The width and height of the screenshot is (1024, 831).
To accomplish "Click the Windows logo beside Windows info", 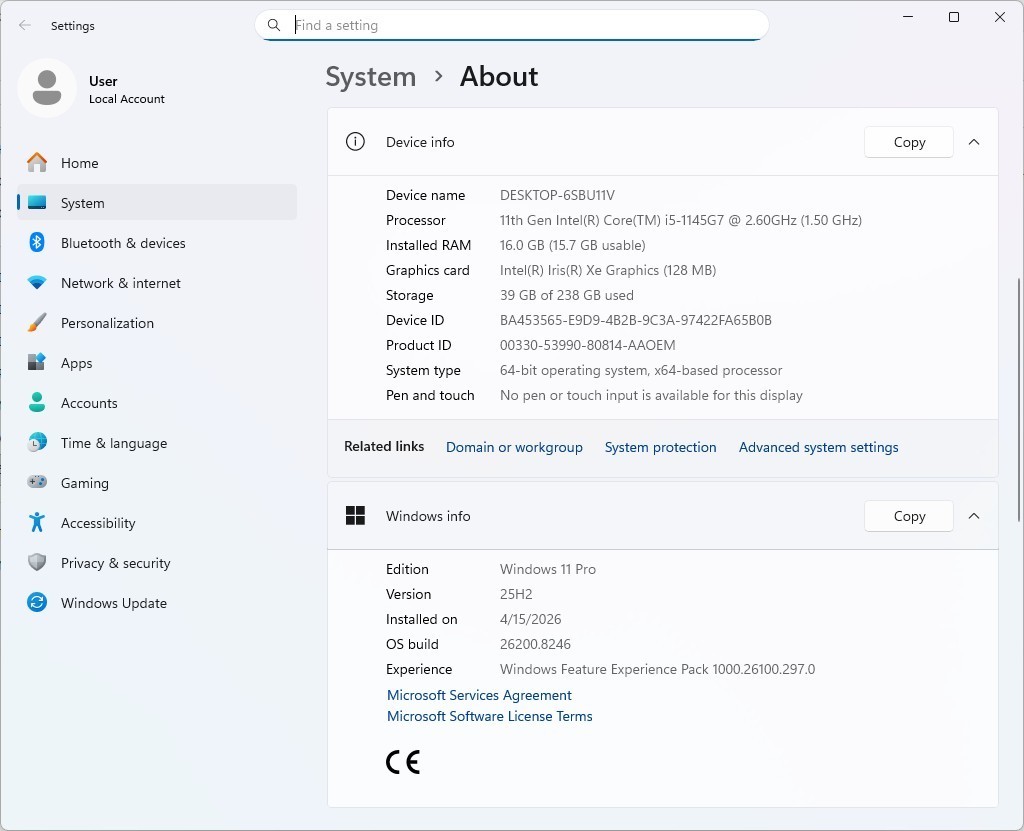I will point(355,515).
